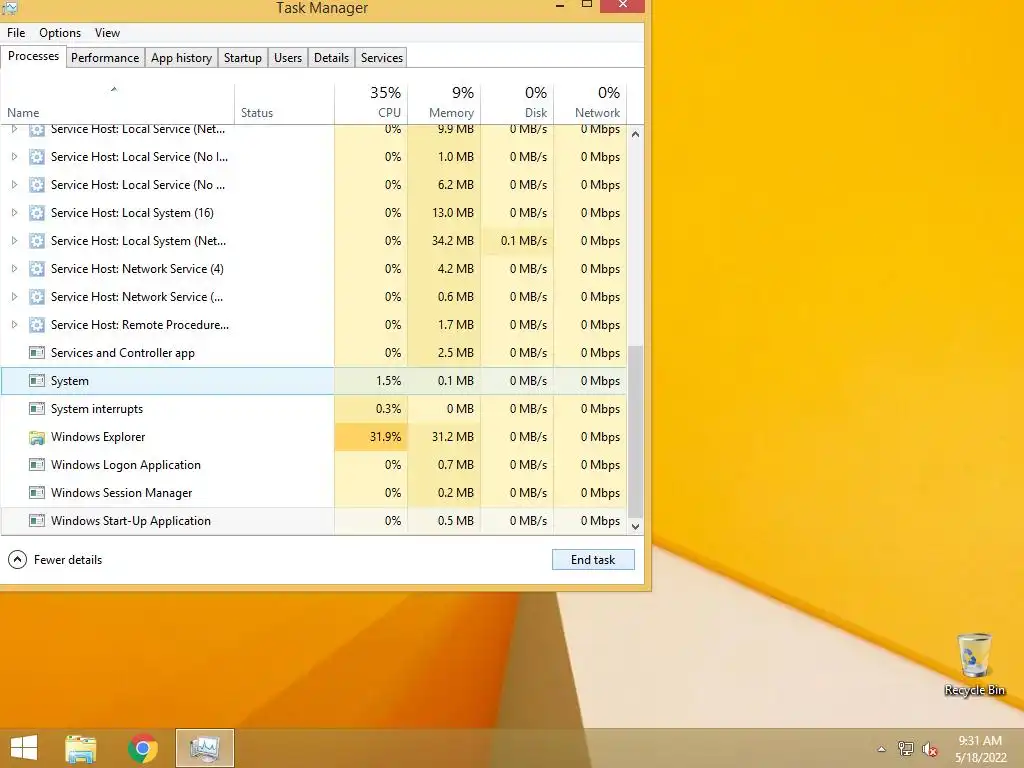Open the View menu
1024x768 pixels.
click(x=107, y=33)
